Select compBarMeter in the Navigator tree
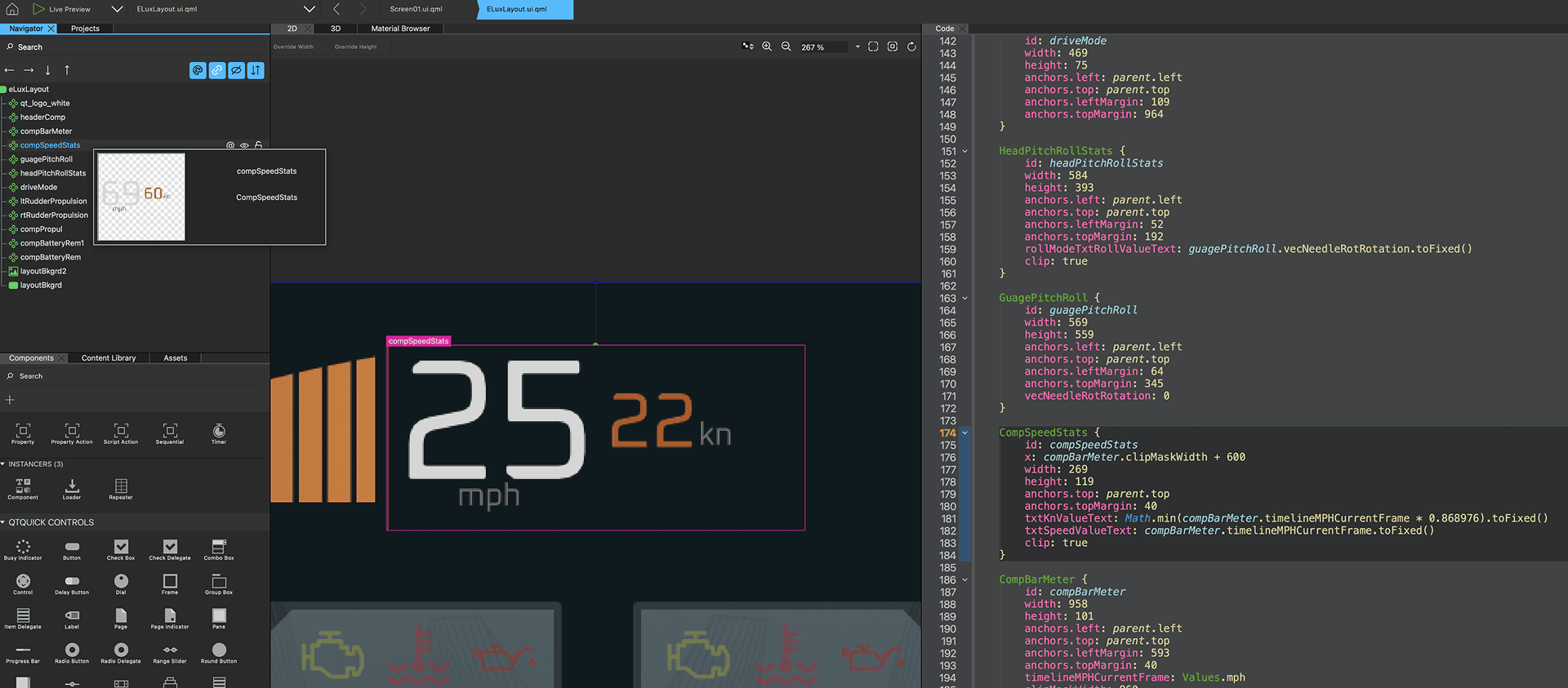This screenshot has width=1568, height=688. click(x=46, y=131)
